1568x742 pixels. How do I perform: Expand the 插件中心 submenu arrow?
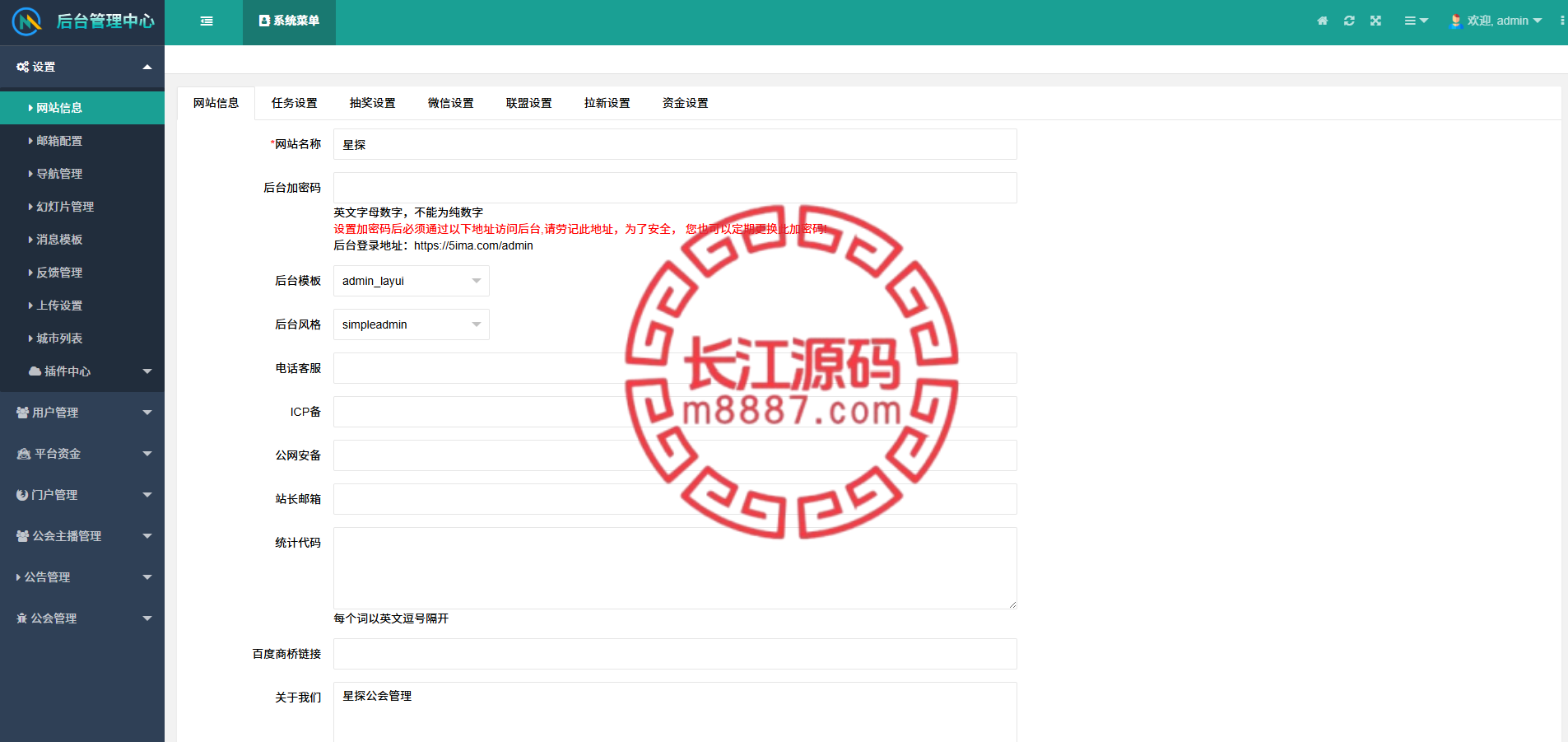tap(147, 371)
